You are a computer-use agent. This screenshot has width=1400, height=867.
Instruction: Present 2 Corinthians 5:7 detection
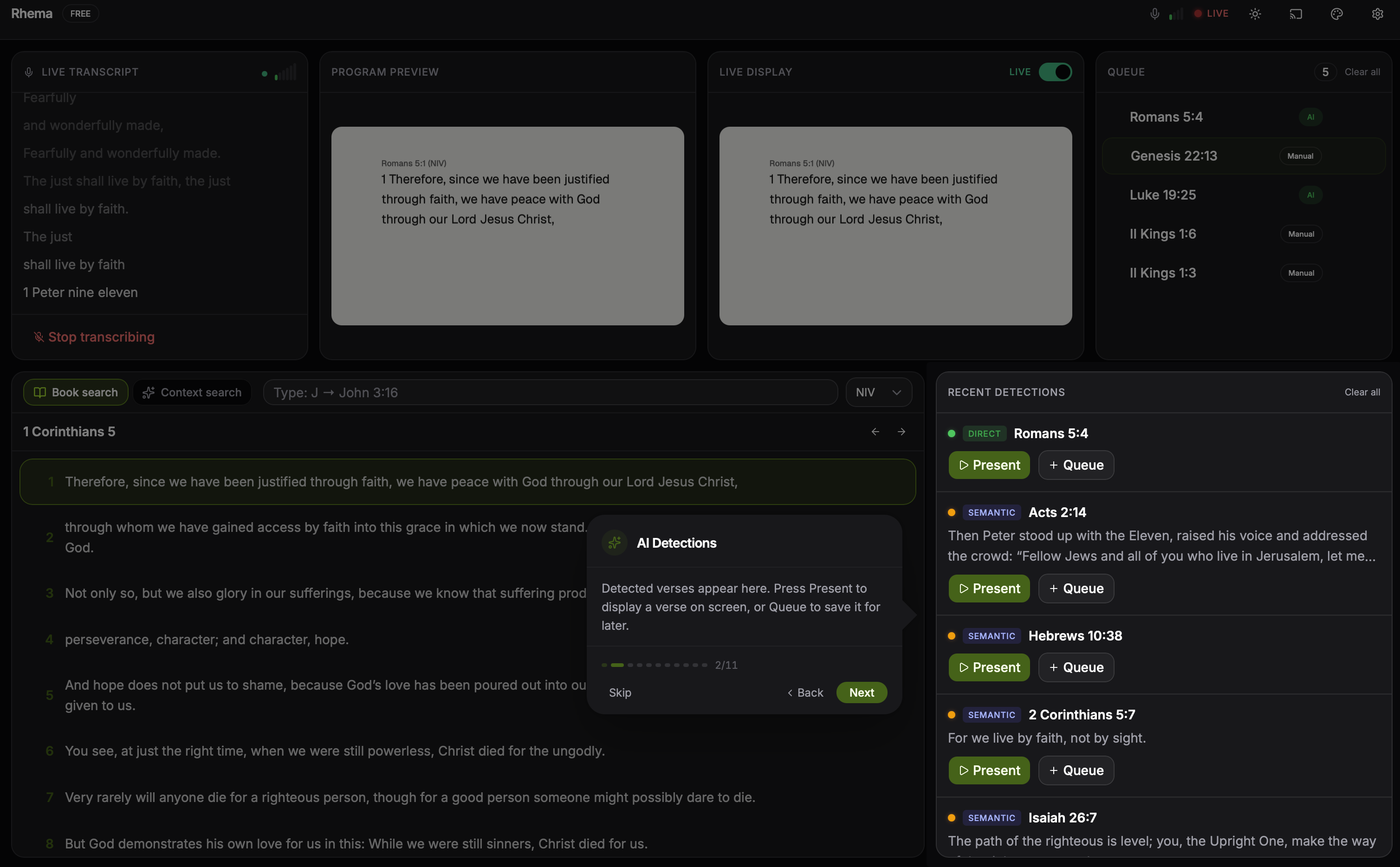[989, 770]
